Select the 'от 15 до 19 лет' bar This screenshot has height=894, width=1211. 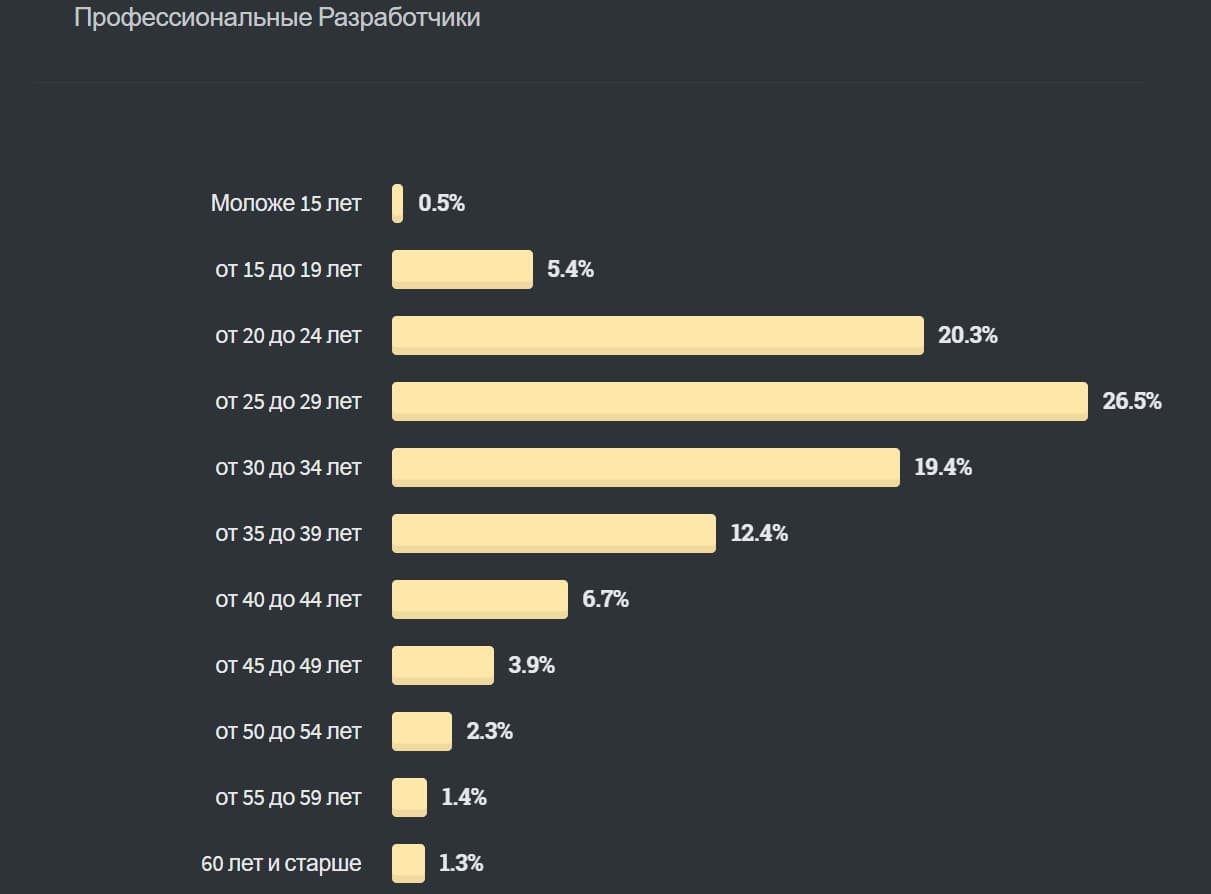coord(462,269)
